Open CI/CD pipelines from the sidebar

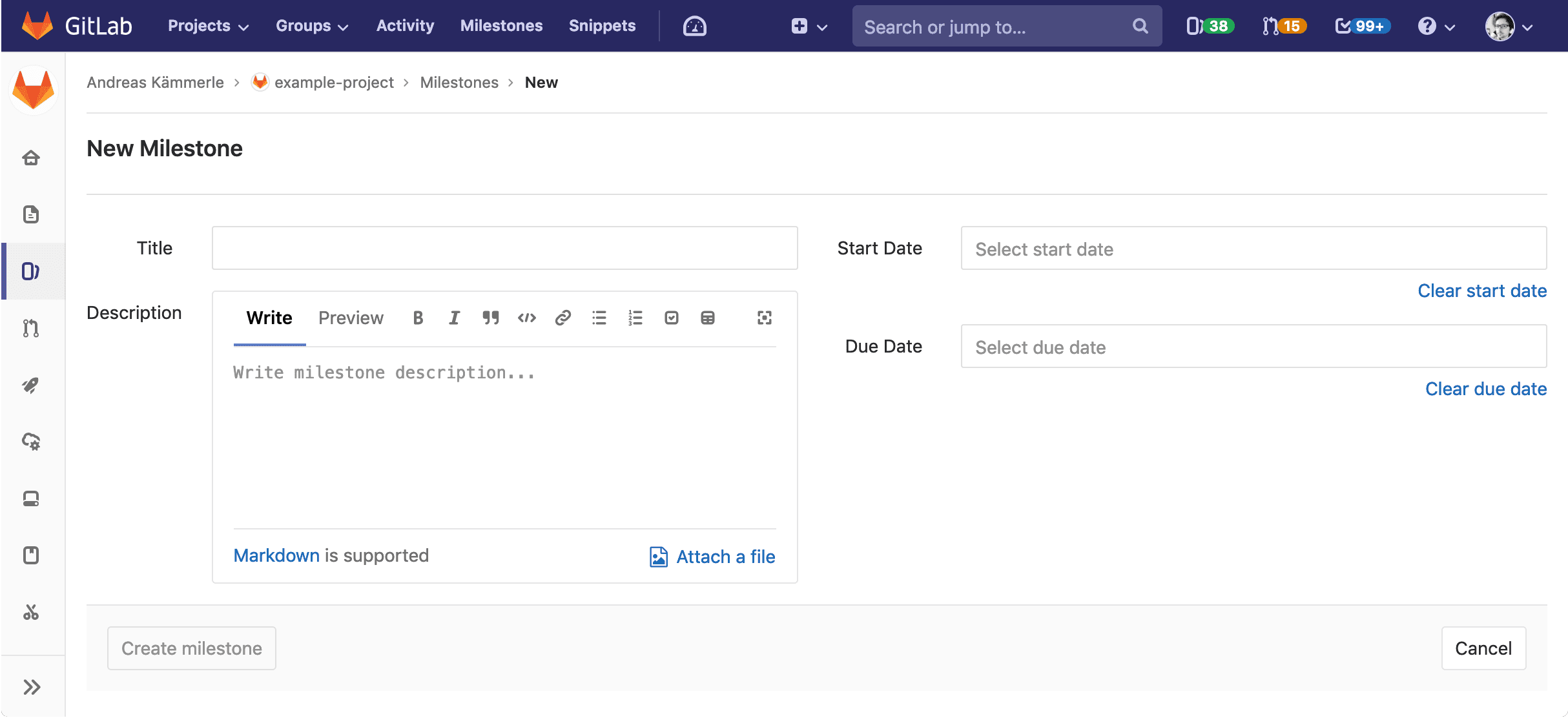(31, 385)
